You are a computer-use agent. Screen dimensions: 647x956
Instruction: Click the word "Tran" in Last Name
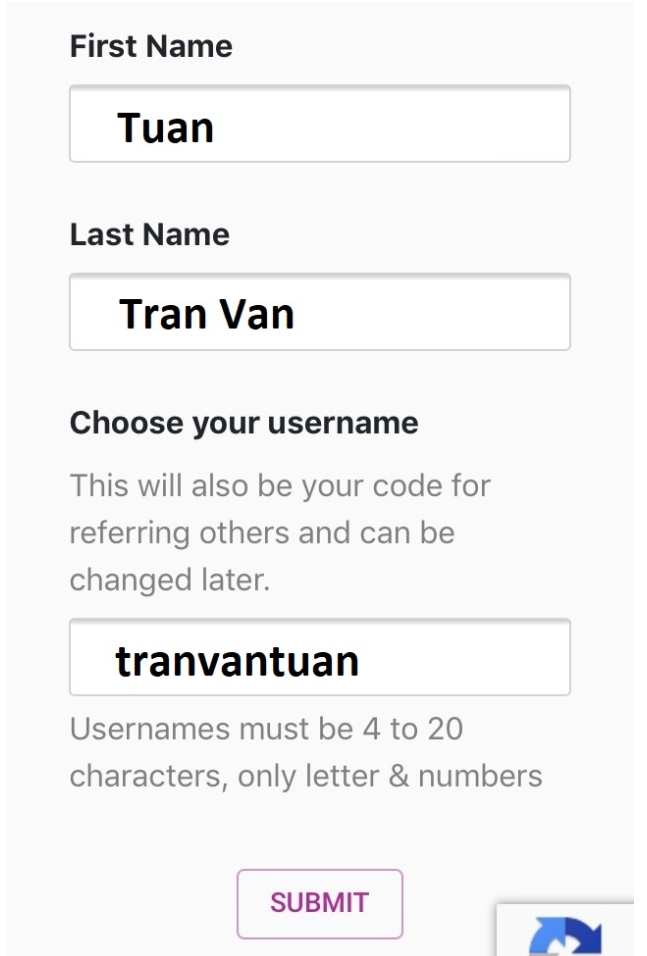coord(164,315)
